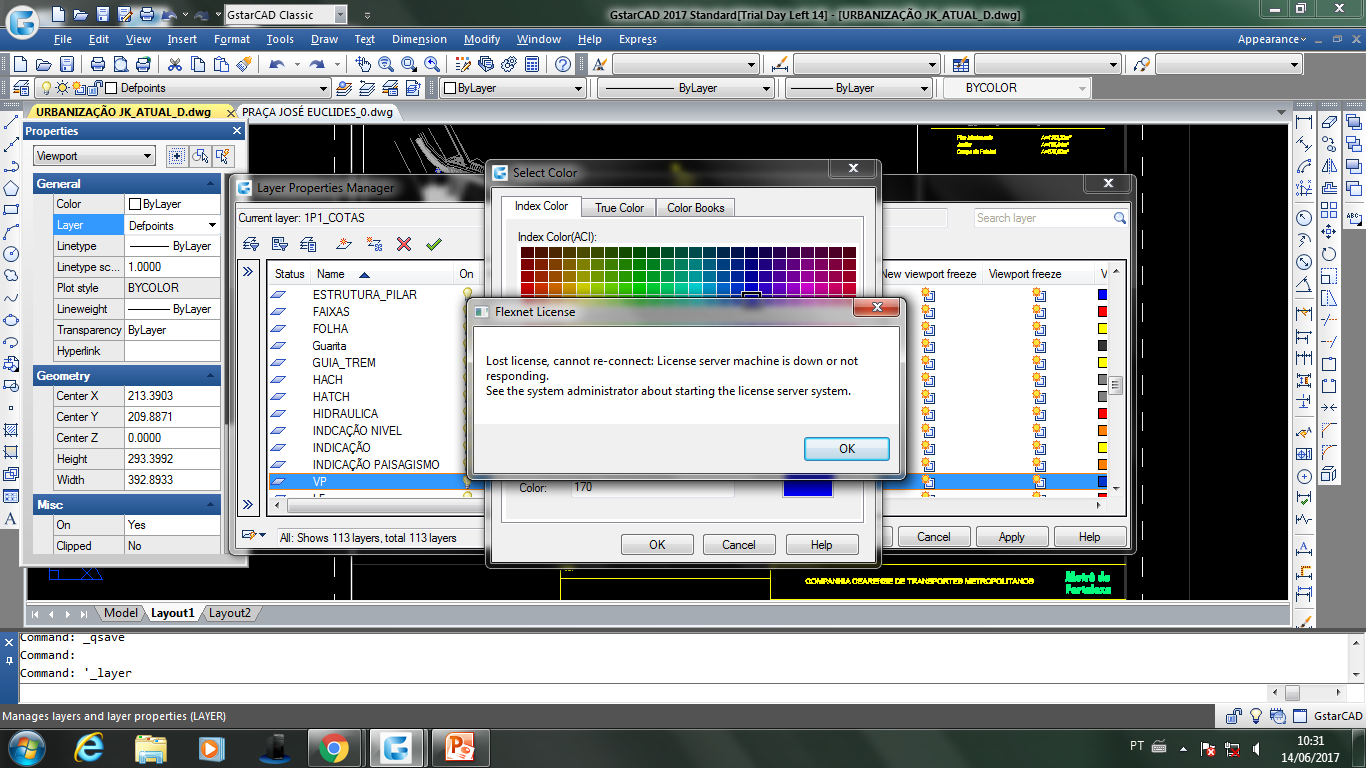Click the Table Style icon

pyautogui.click(x=961, y=64)
